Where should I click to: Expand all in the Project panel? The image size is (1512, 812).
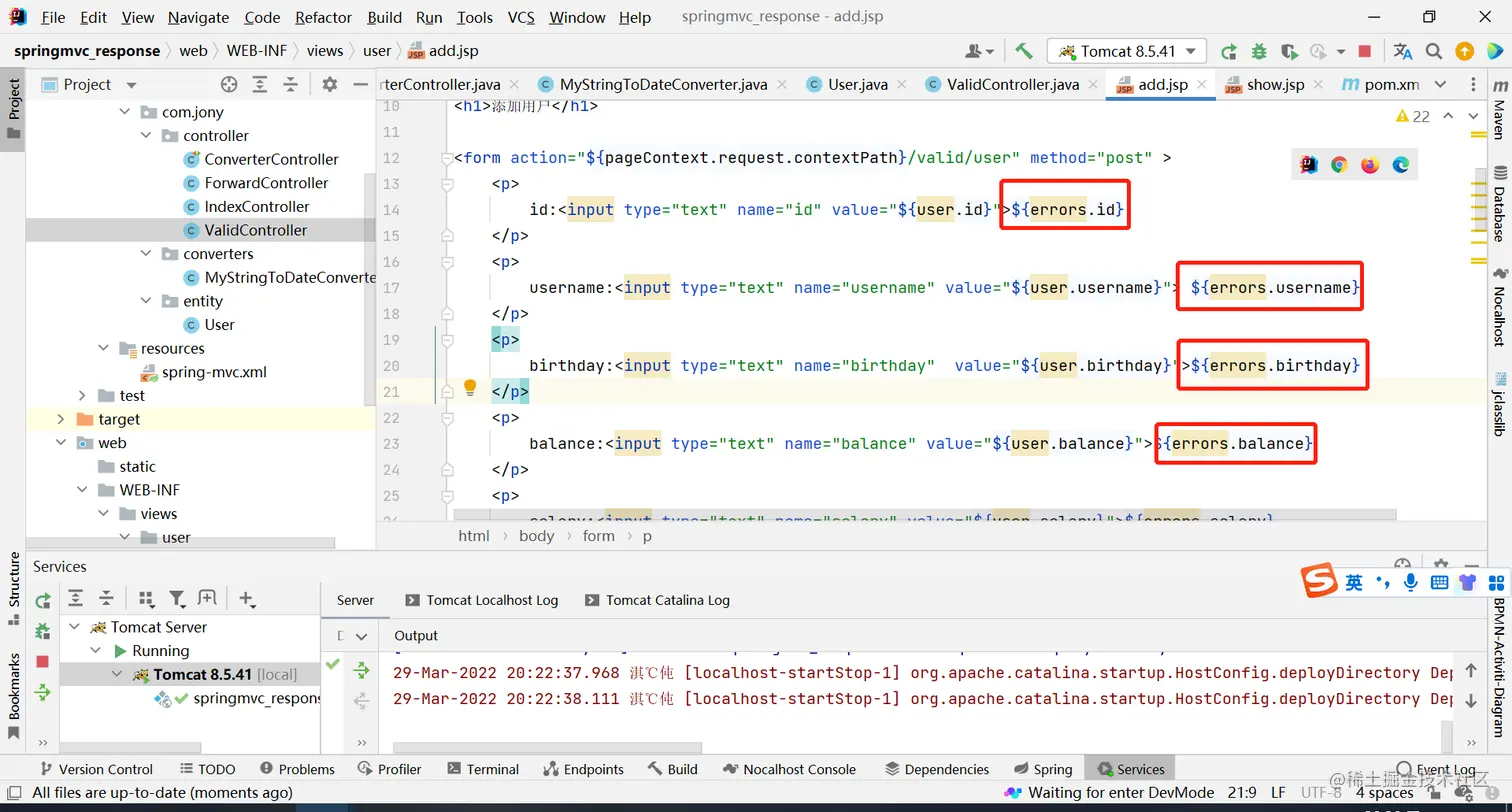(260, 84)
